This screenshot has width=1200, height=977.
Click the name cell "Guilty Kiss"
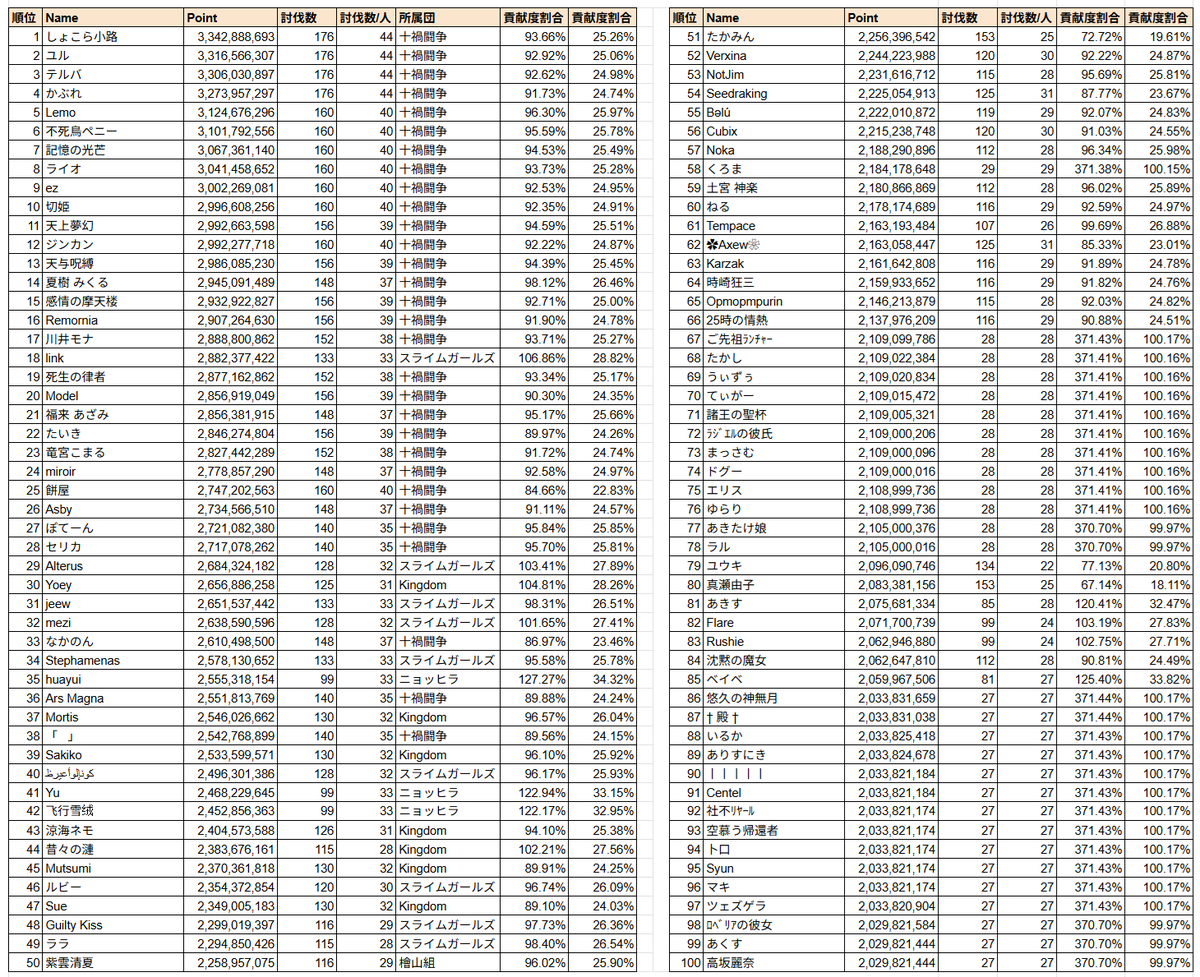click(113, 924)
